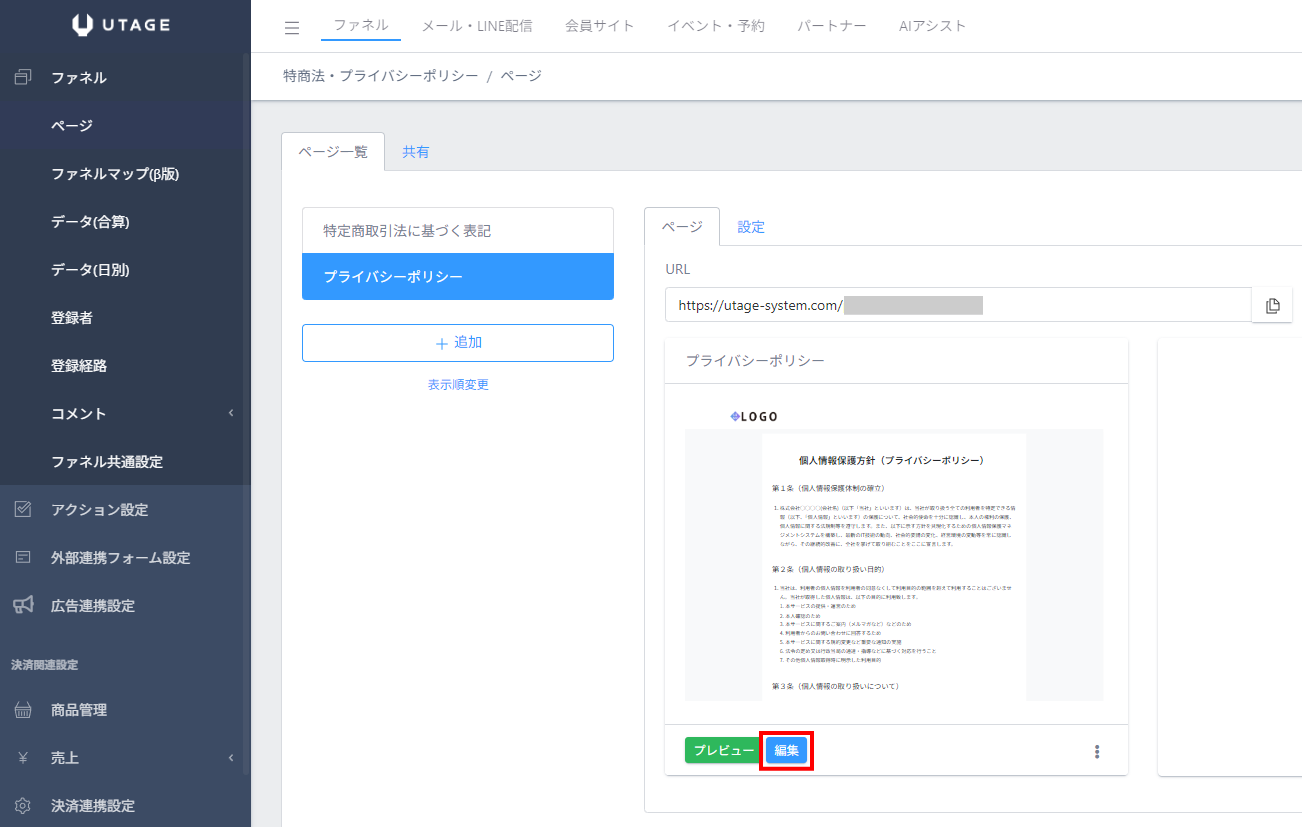Click the green プレビュー button
Screen dimensions: 1302x827
click(x=723, y=750)
